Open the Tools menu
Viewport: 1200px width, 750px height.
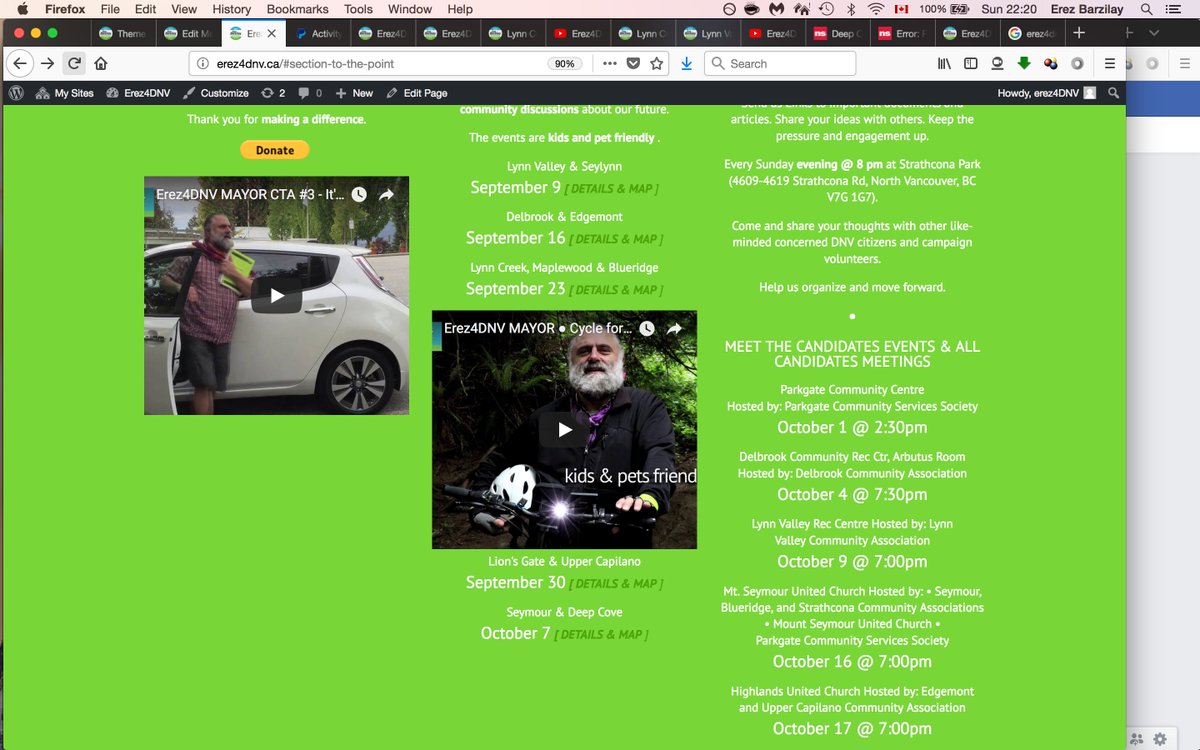[x=358, y=9]
